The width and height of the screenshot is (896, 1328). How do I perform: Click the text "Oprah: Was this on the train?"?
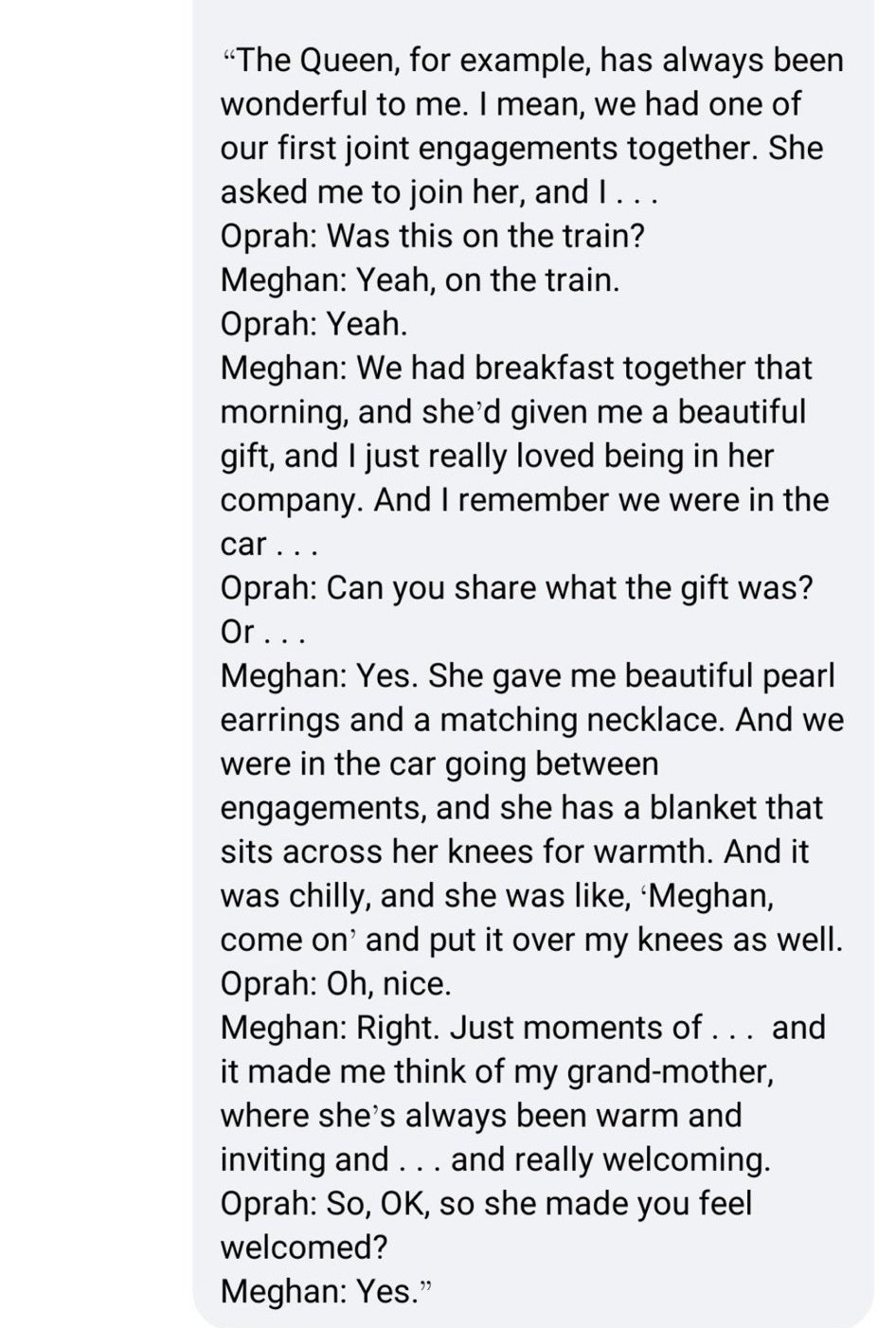click(x=433, y=236)
